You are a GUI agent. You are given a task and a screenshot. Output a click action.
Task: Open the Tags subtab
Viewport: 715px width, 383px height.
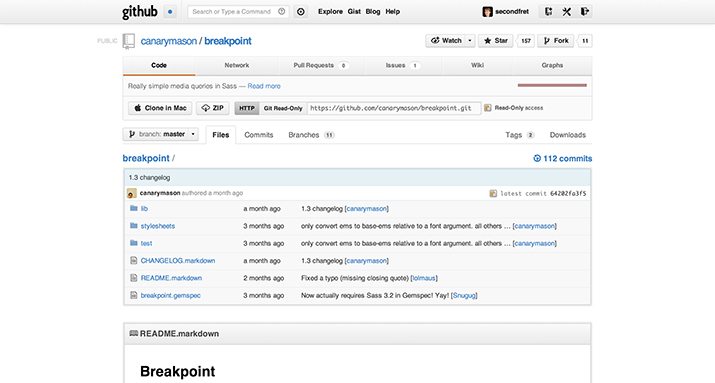(x=519, y=135)
